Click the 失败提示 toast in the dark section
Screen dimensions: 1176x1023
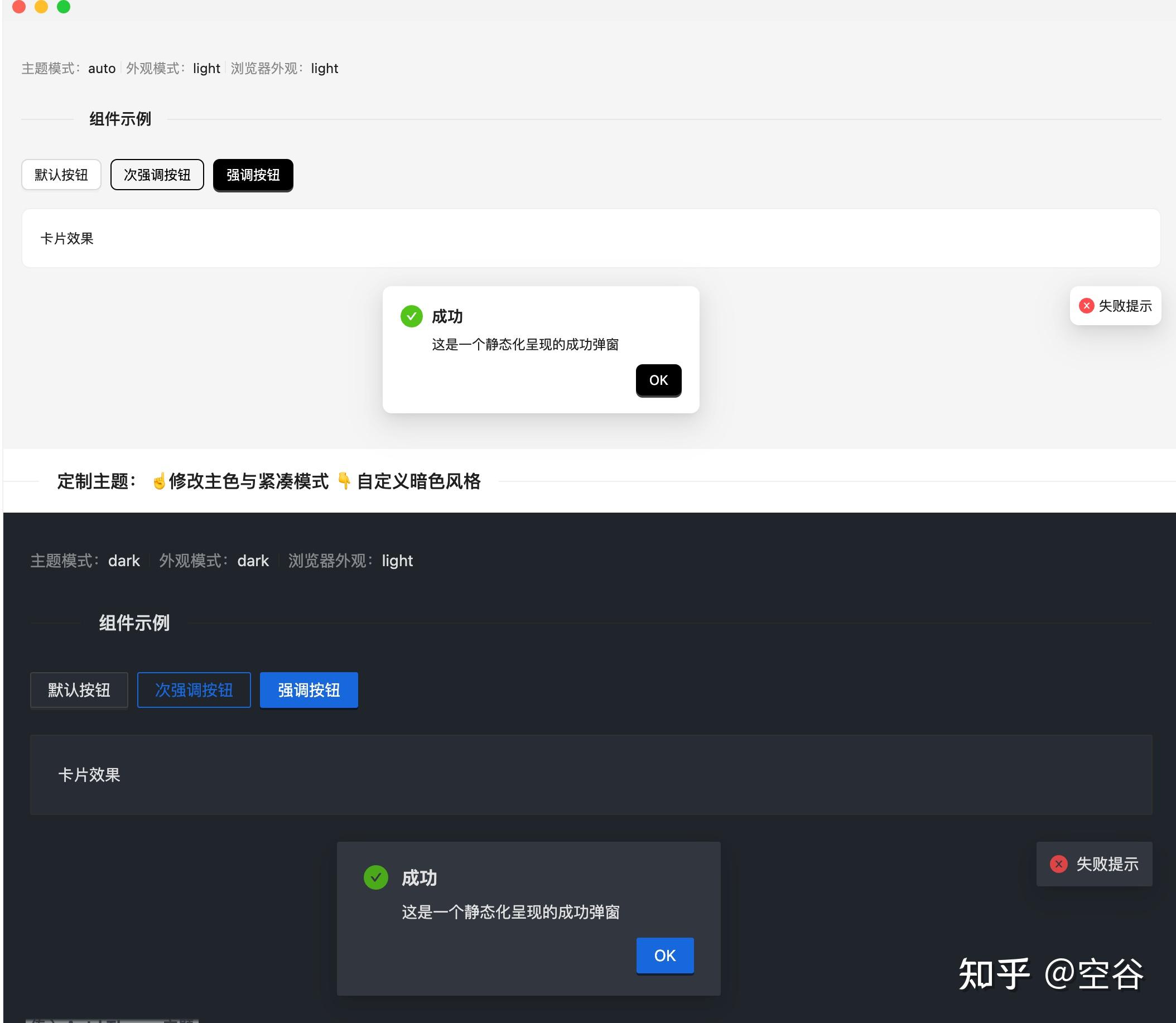[1095, 864]
